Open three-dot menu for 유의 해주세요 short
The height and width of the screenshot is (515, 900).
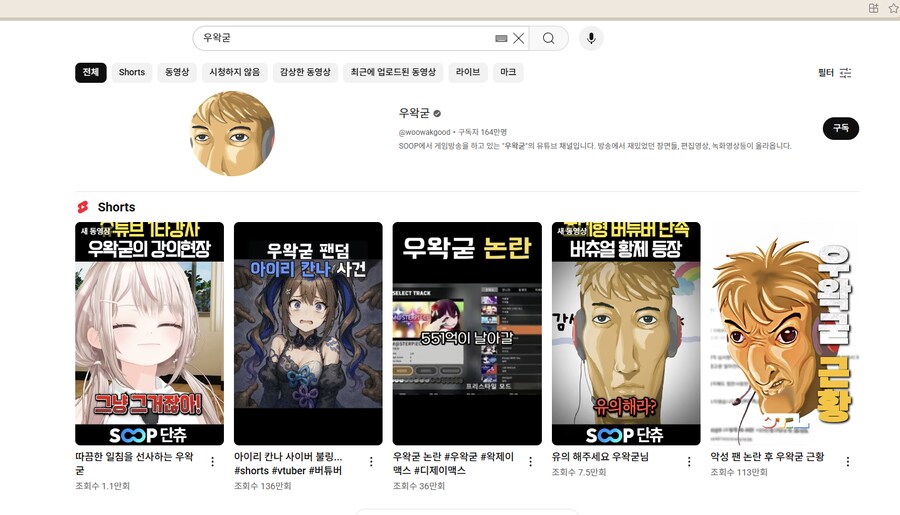pyautogui.click(x=689, y=462)
